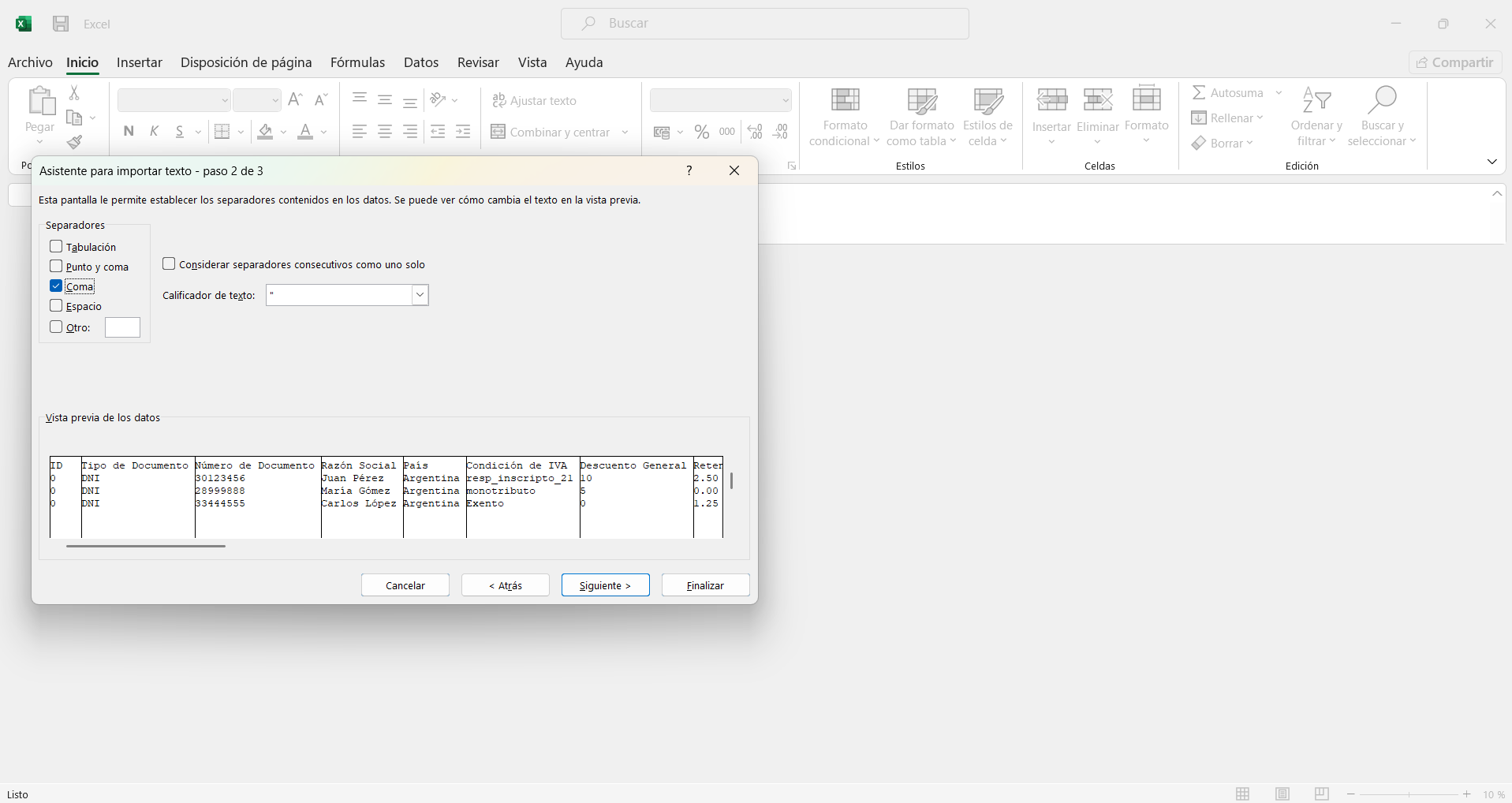Click the percent style icon
Screen dimensions: 1512x803
tap(701, 132)
